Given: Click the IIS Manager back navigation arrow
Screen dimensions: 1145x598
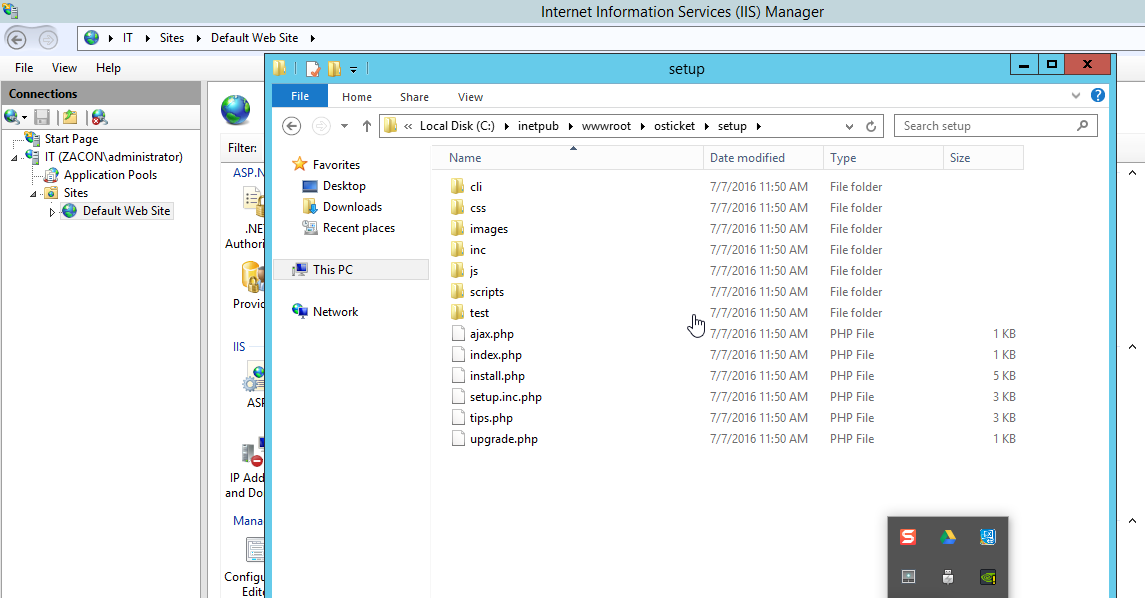Looking at the screenshot, I should coord(17,39).
